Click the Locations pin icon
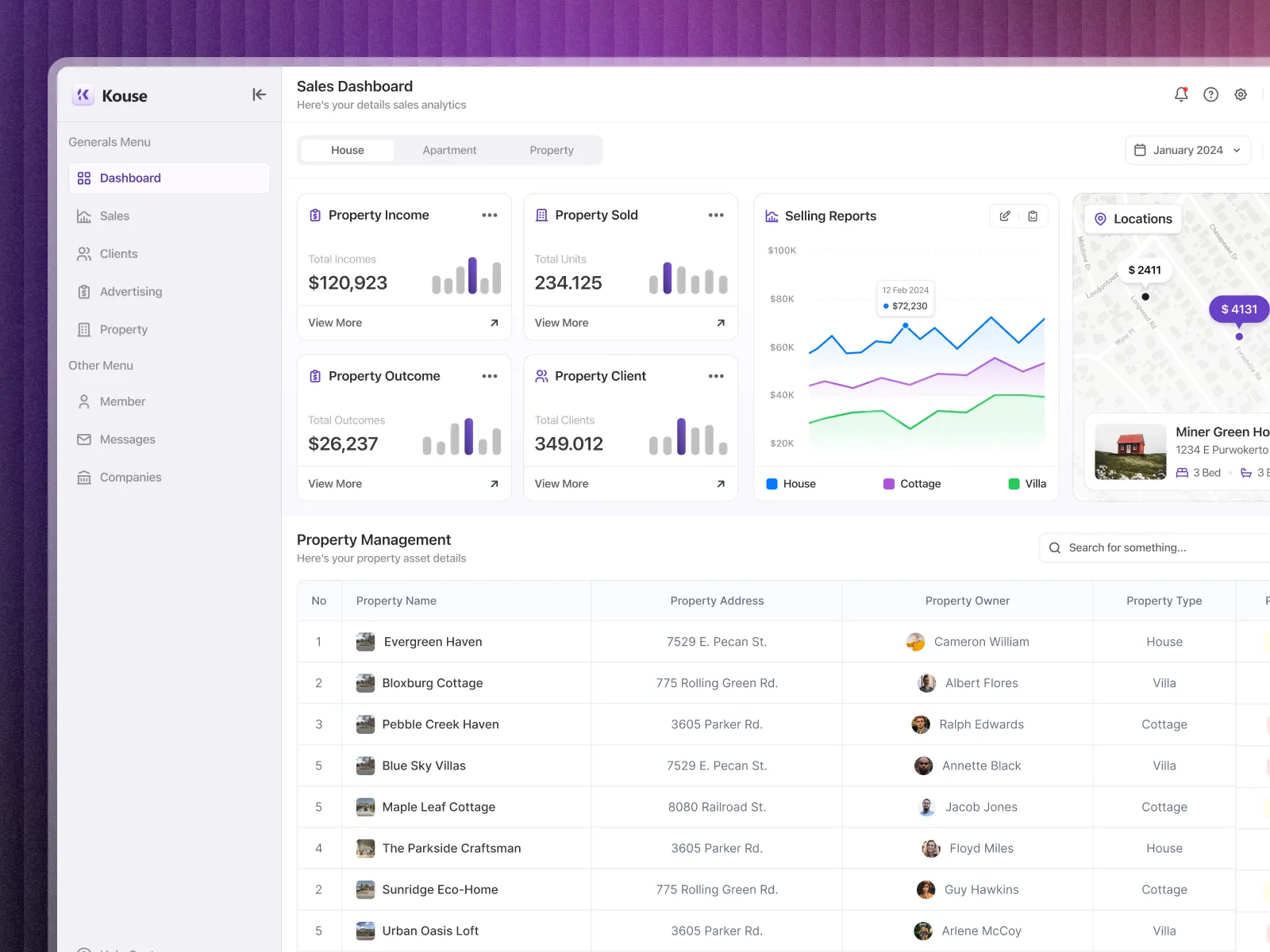Screen dimensions: 1270x952 [x=1100, y=219]
